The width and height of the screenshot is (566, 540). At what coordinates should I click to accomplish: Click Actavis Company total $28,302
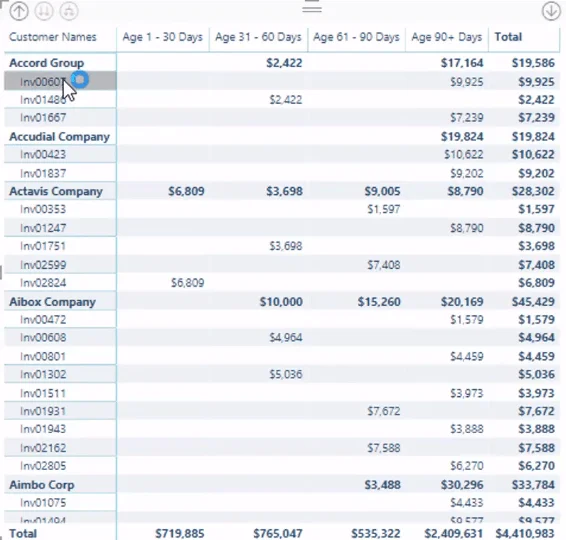pyautogui.click(x=533, y=191)
